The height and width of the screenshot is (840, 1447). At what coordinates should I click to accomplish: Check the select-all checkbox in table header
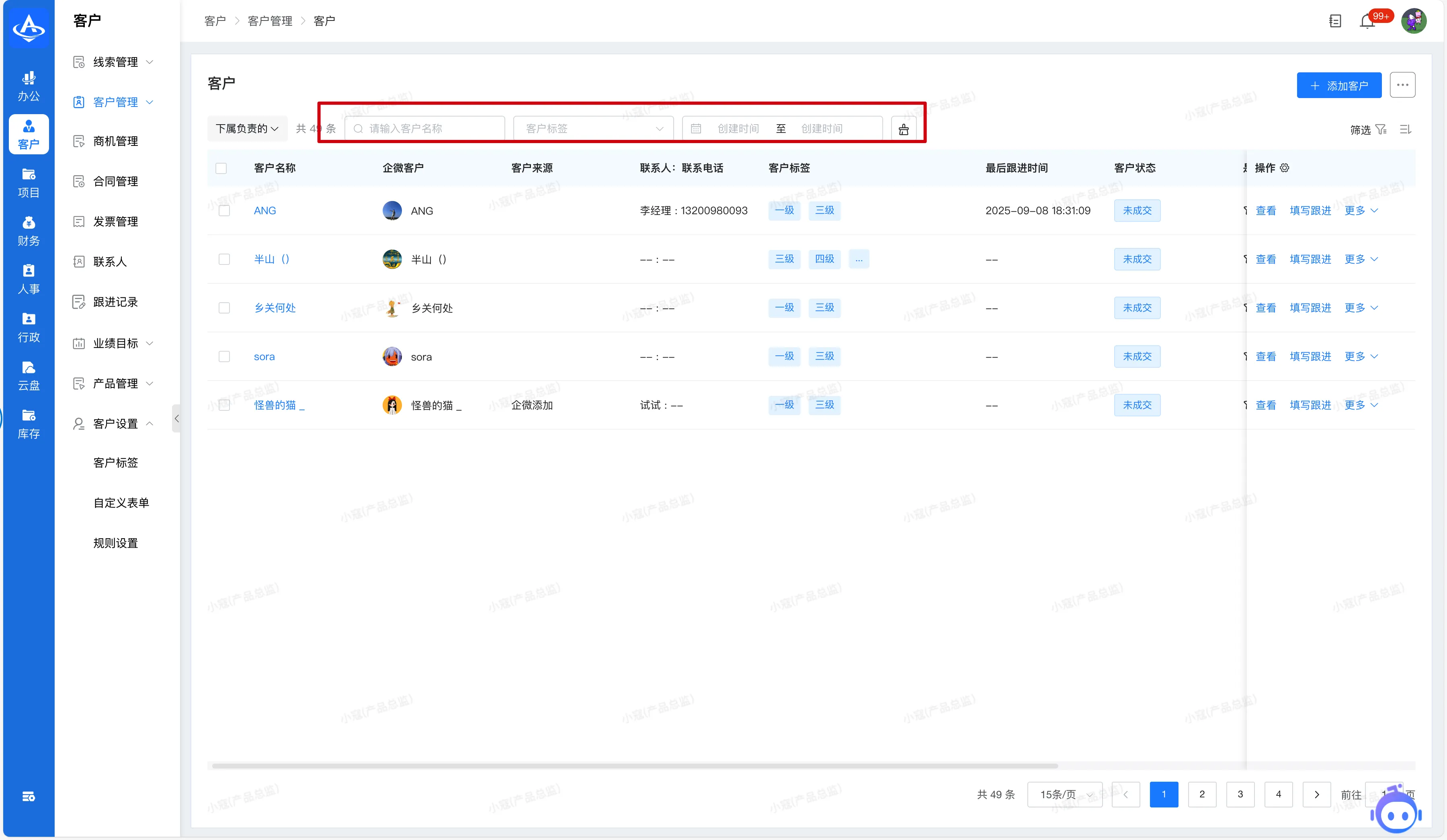tap(221, 168)
